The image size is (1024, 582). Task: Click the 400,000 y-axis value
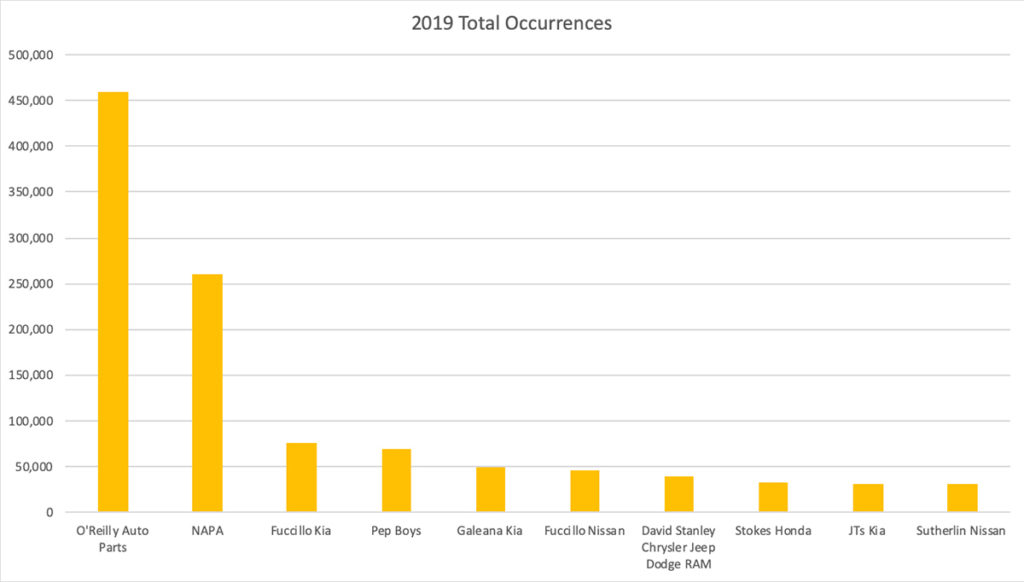tap(31, 146)
